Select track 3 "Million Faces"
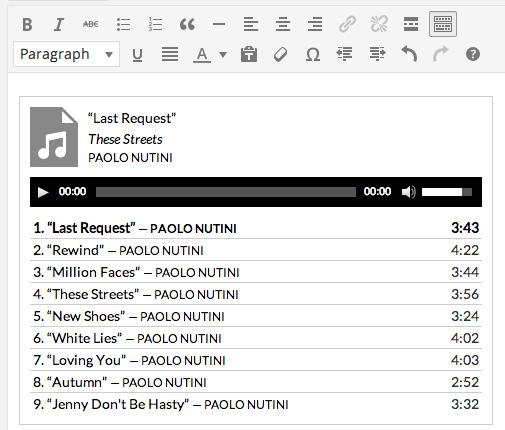Viewport: 505px width, 430px height. [x=256, y=272]
